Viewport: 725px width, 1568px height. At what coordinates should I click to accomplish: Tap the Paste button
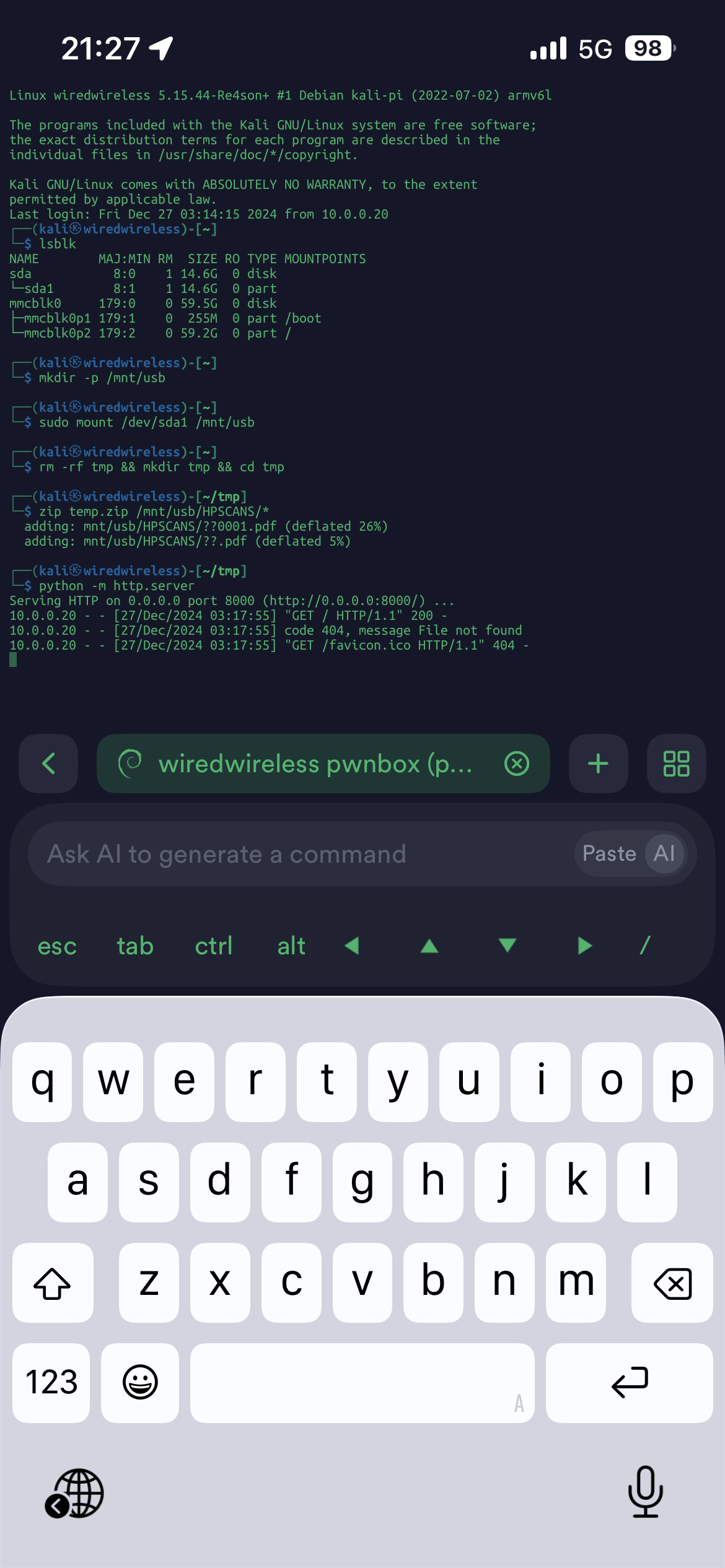click(609, 854)
